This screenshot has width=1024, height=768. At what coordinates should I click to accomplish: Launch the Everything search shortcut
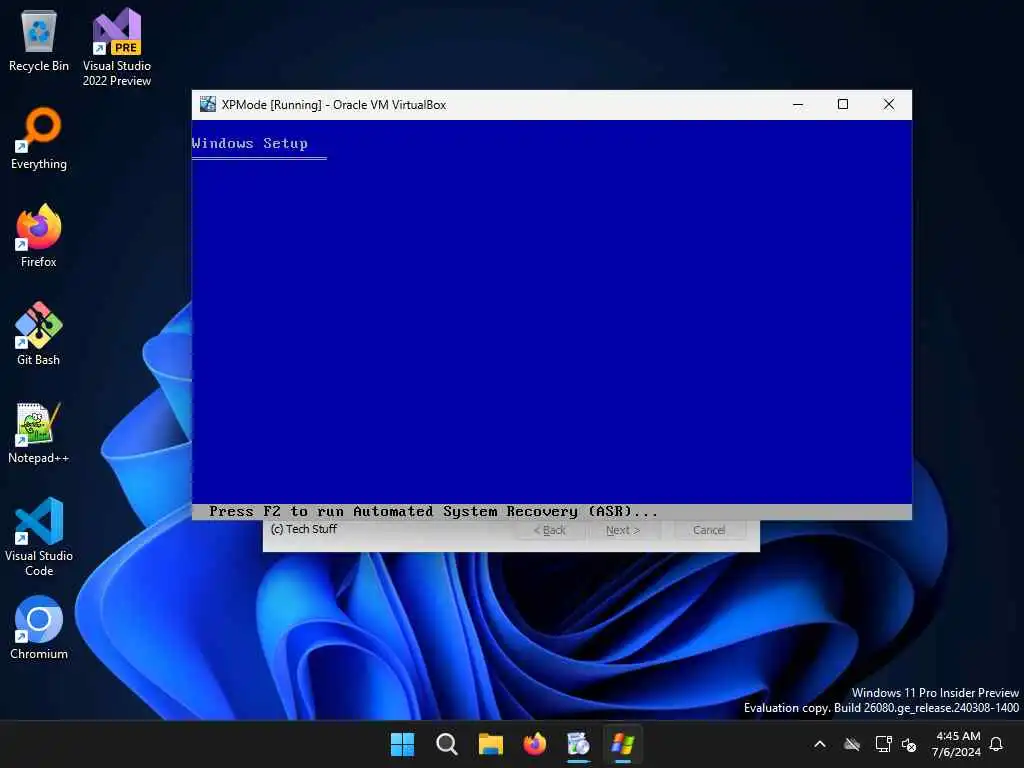[x=39, y=138]
